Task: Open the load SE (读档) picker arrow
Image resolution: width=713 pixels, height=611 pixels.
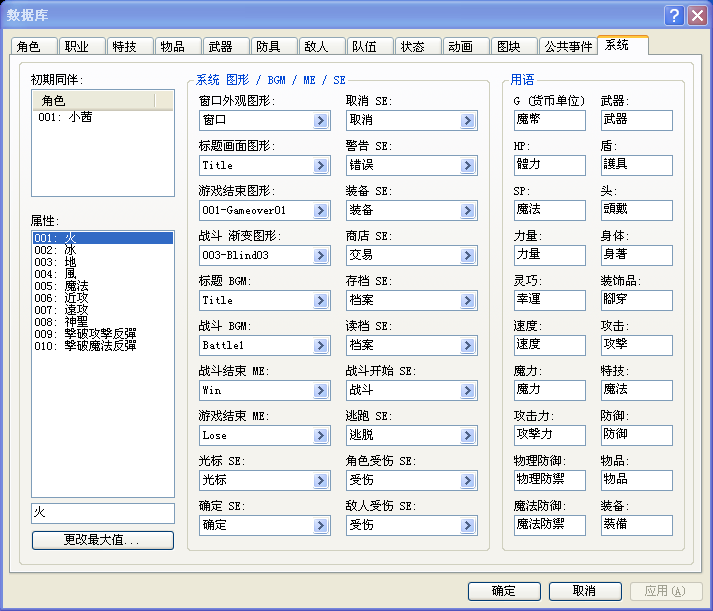Action: coord(467,346)
